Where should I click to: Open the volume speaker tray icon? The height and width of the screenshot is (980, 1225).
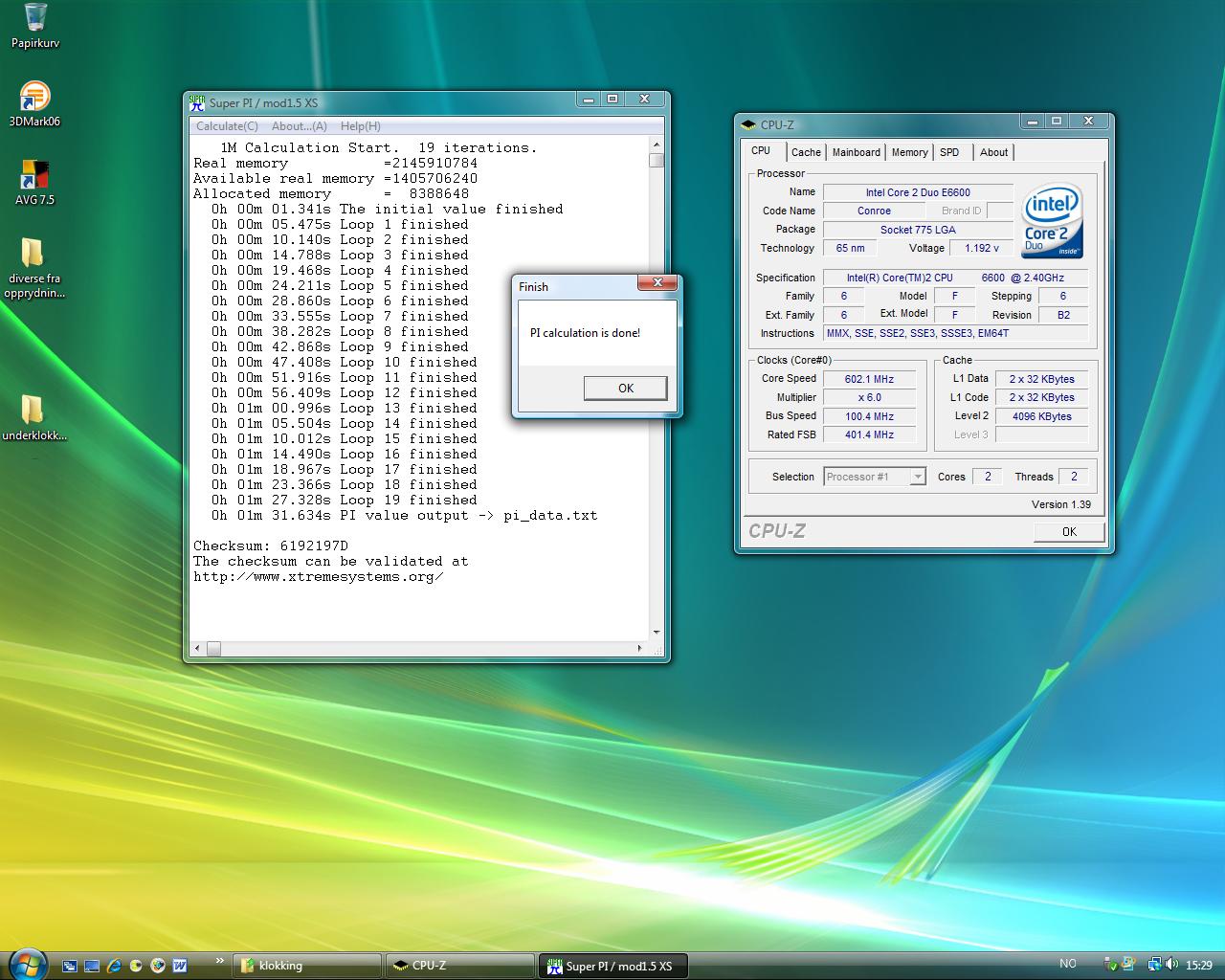[1171, 965]
